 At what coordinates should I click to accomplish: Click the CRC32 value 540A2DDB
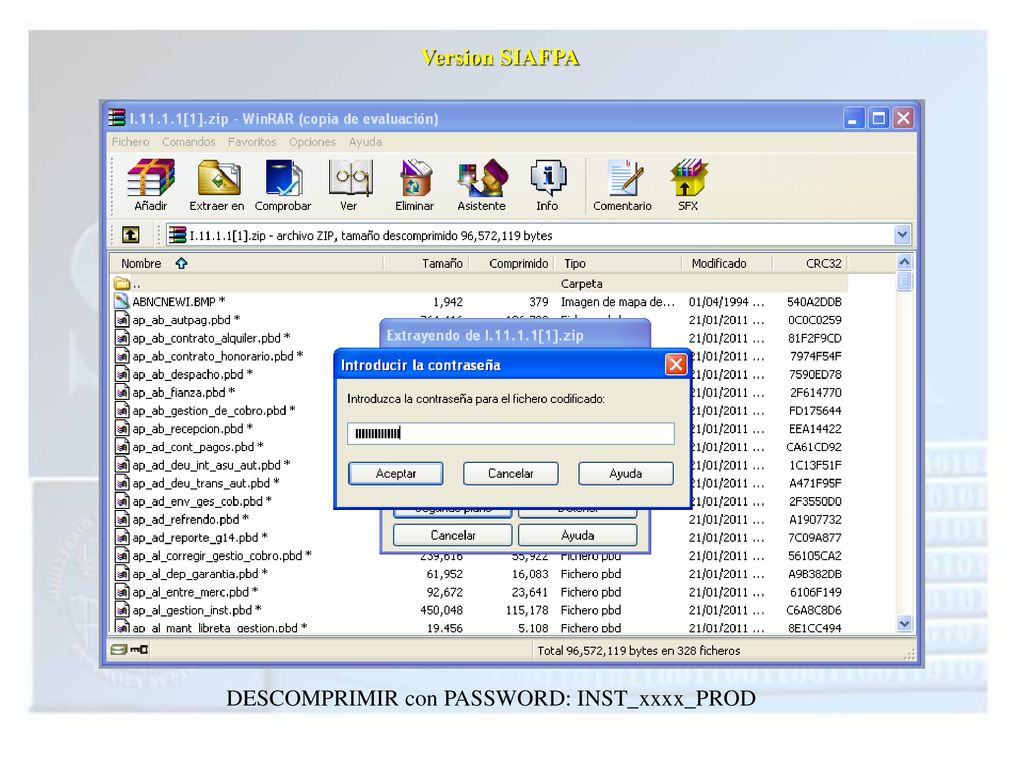(814, 302)
